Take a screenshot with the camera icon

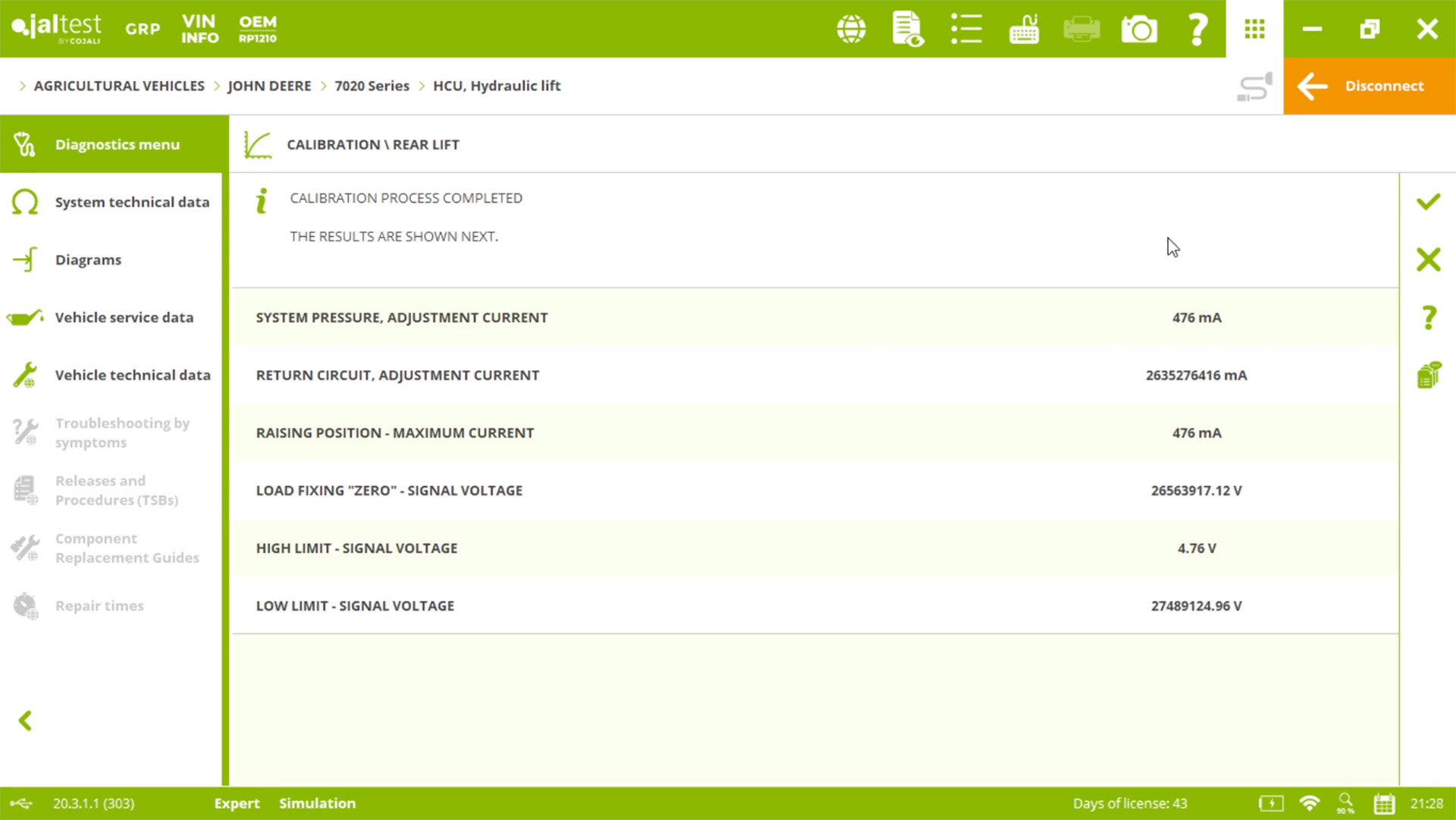click(1139, 29)
